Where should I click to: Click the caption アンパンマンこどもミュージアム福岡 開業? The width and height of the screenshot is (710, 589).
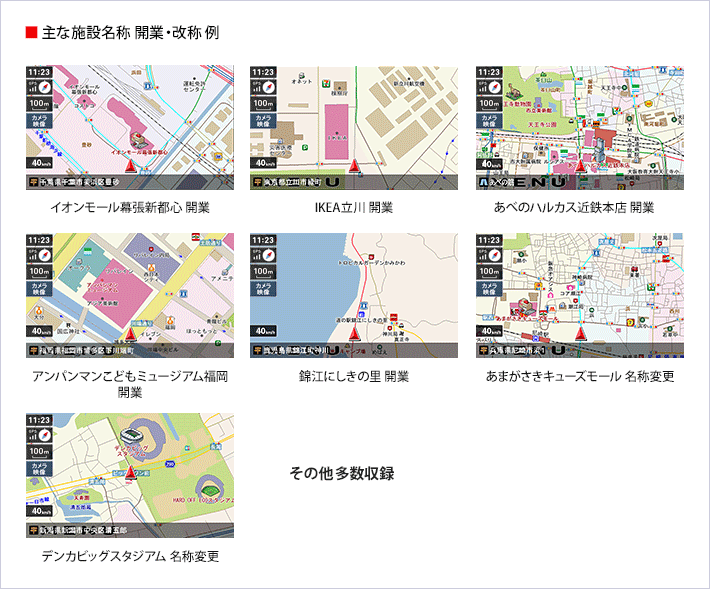tap(130, 384)
